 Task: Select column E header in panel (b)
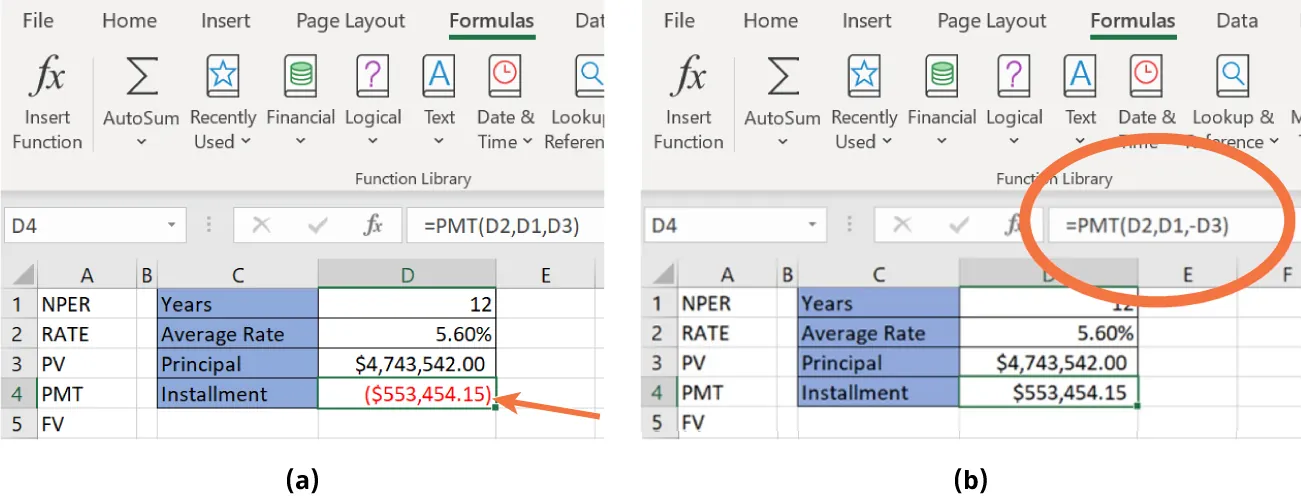1186,274
